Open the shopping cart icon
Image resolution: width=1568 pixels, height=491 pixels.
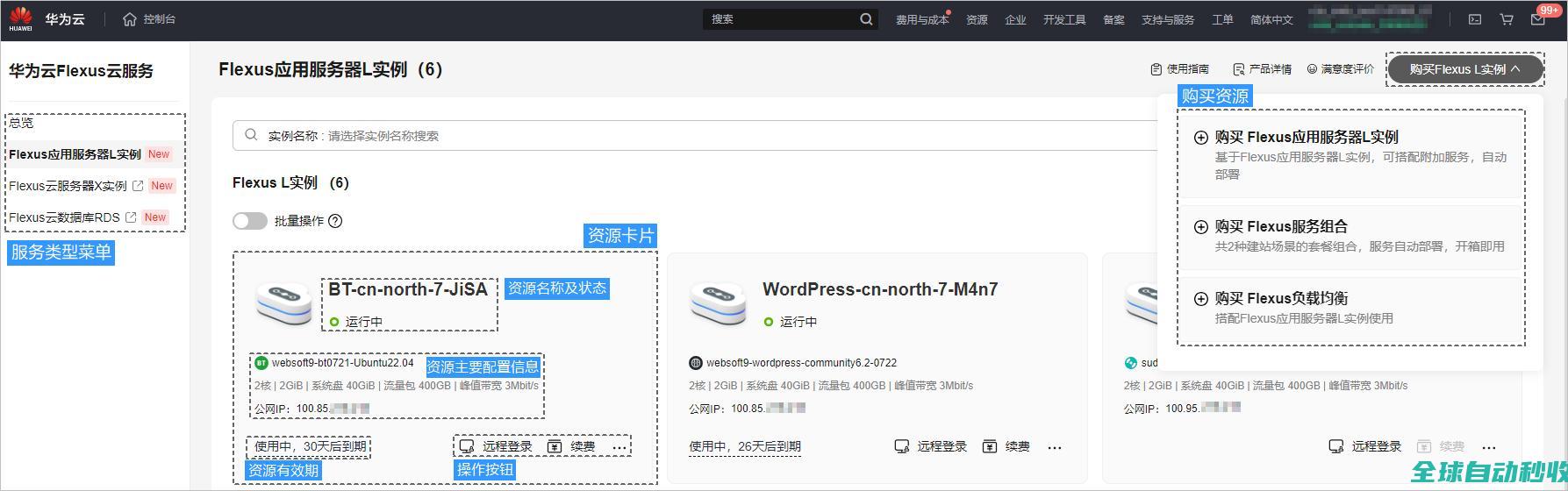[1507, 19]
